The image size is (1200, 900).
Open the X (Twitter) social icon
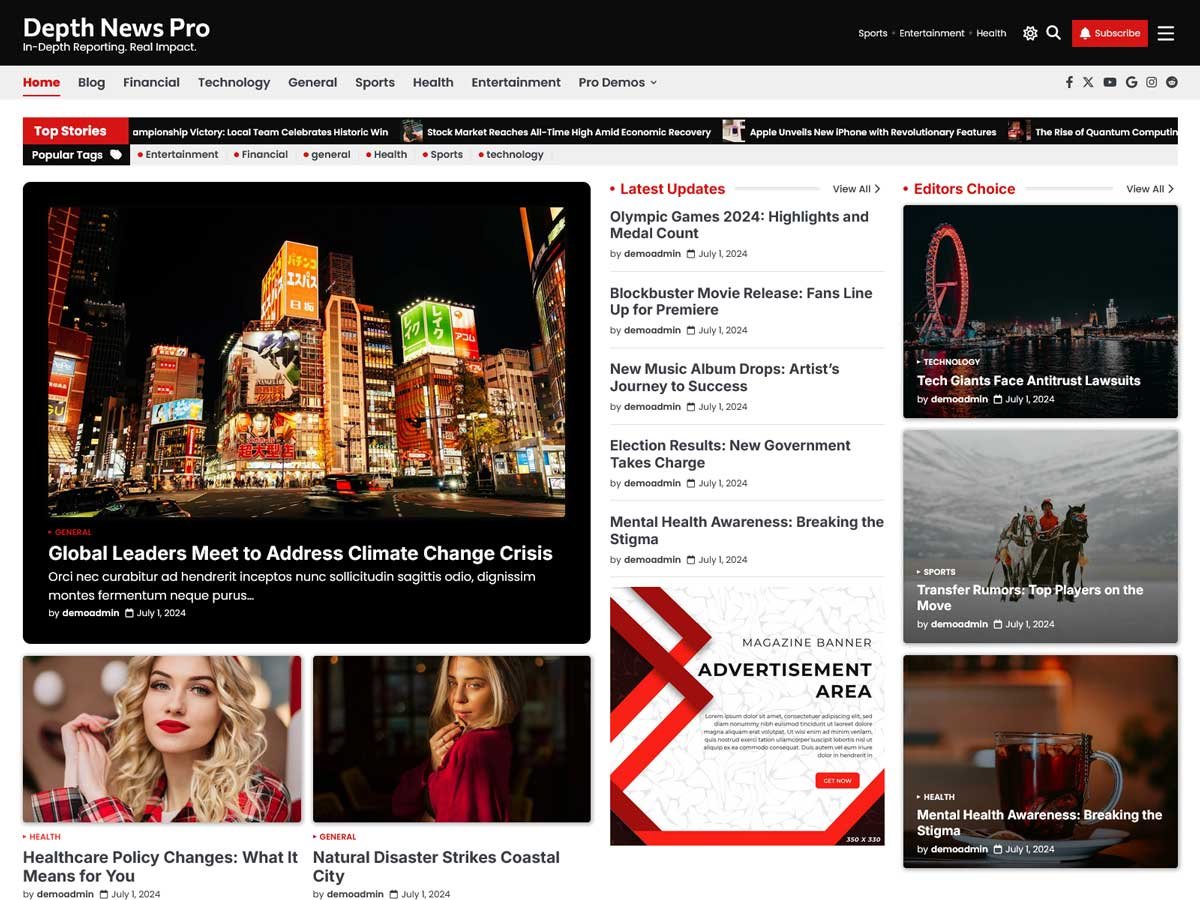point(1088,82)
